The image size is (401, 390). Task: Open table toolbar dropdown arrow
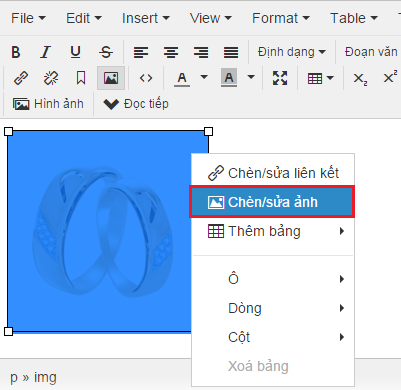tap(330, 78)
